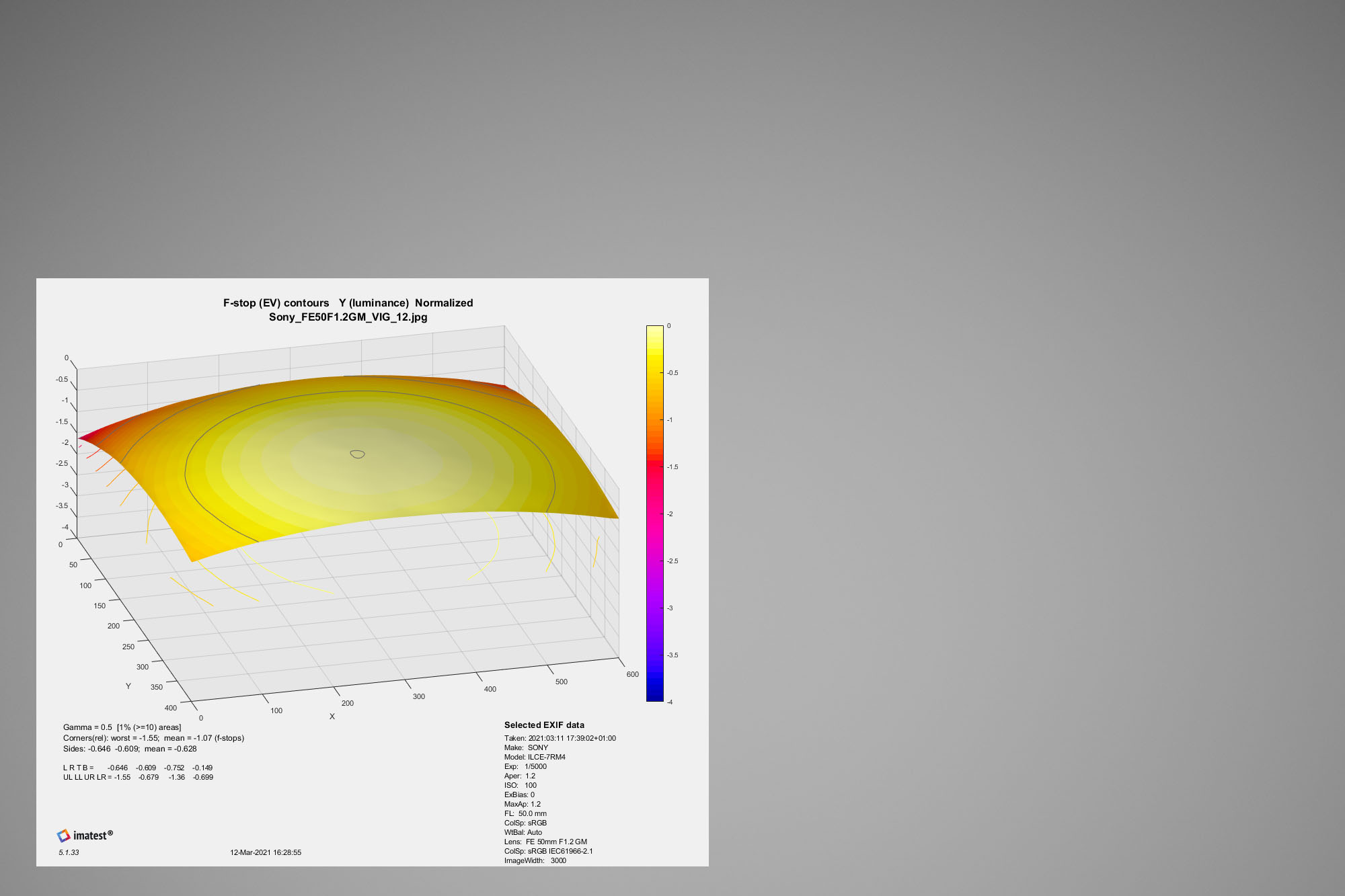Viewport: 1345px width, 896px height.
Task: Click the imatest logo icon
Action: (x=64, y=836)
